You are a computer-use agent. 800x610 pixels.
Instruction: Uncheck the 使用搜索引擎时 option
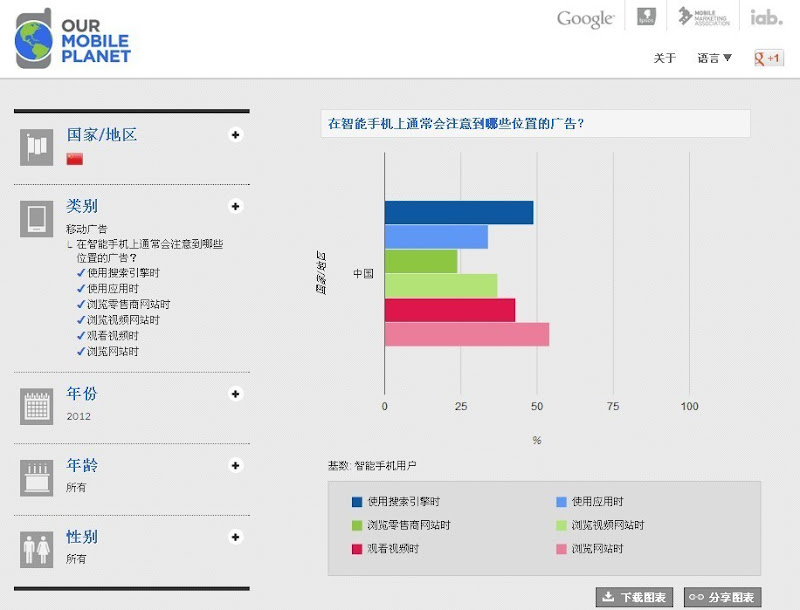click(x=81, y=272)
